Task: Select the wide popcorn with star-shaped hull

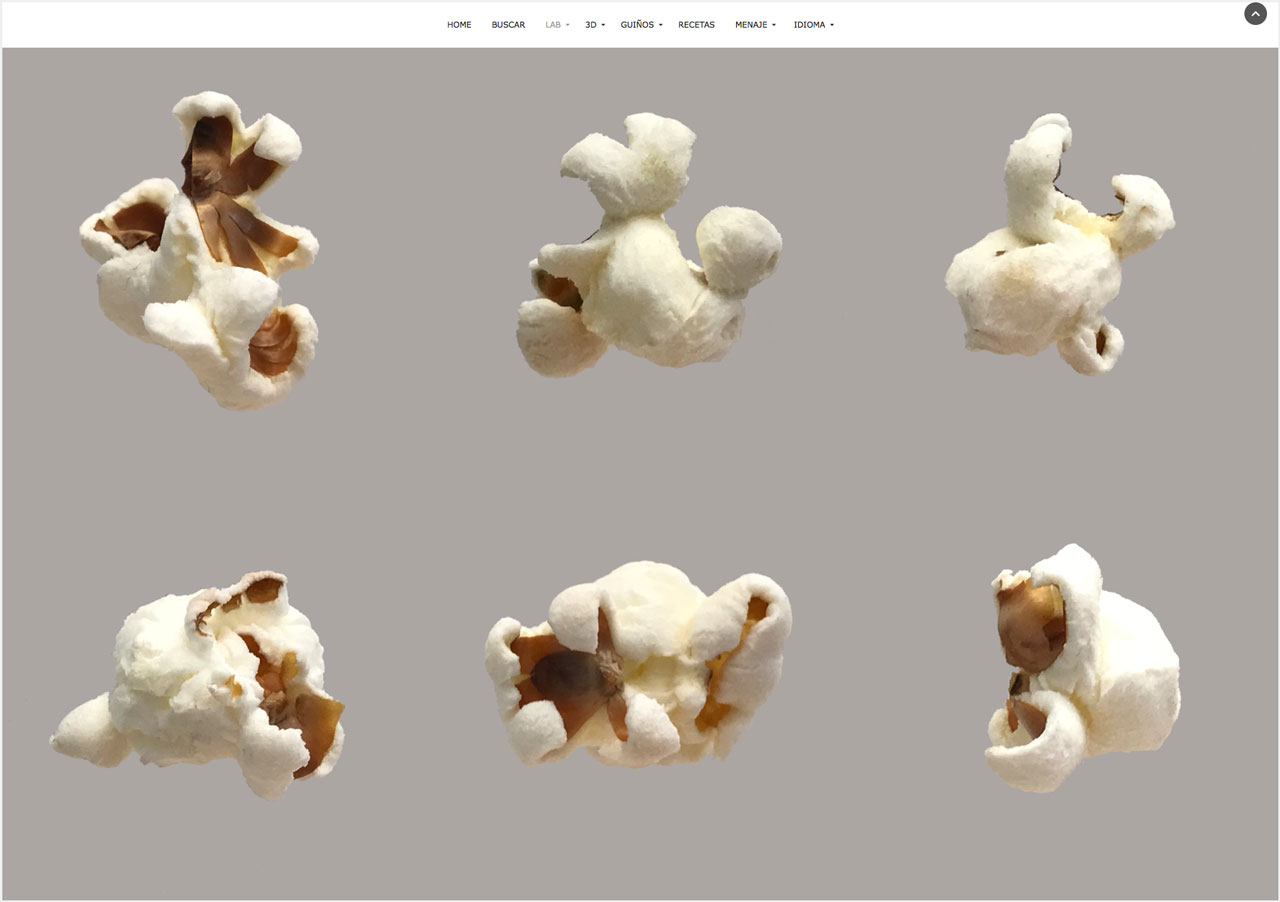Action: click(x=639, y=664)
